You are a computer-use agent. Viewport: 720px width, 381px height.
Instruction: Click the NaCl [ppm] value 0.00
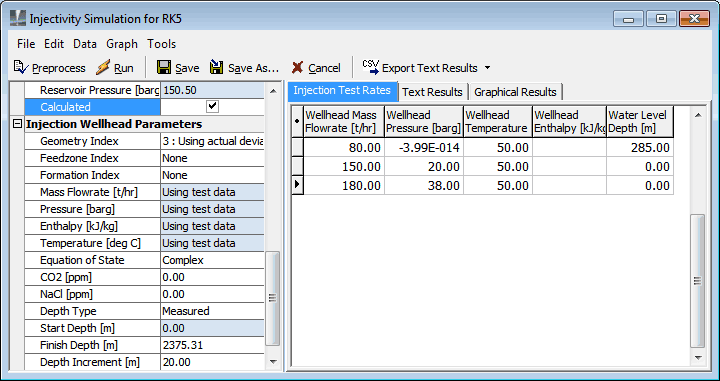point(212,294)
